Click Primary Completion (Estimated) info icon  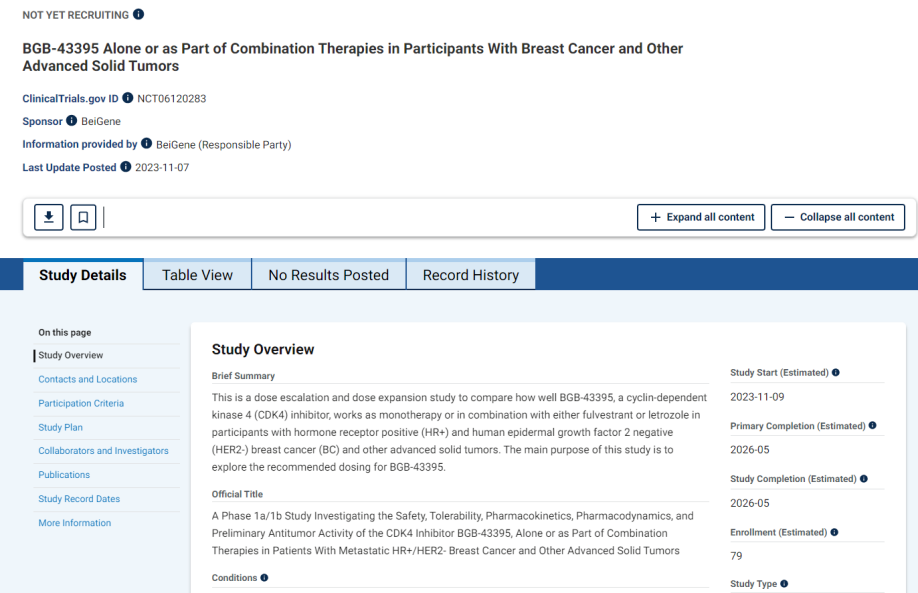873,426
